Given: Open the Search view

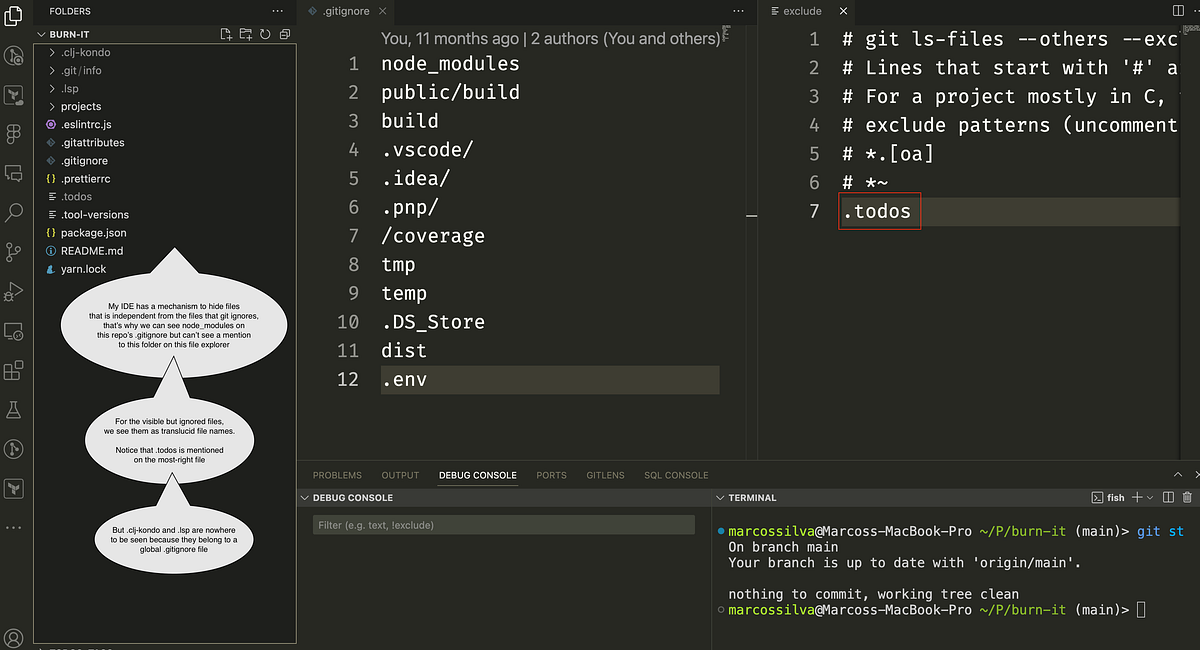Looking at the screenshot, I should click(x=15, y=213).
